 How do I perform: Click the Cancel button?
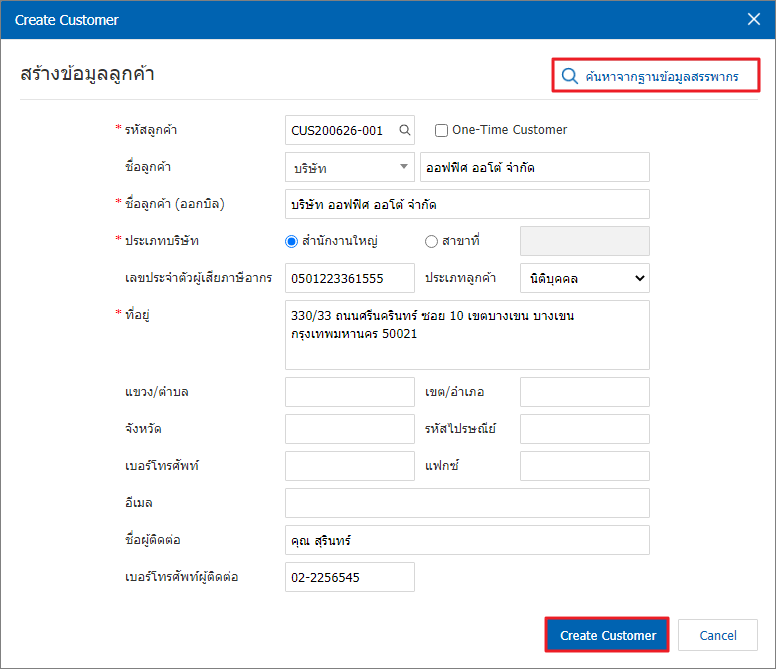718,635
